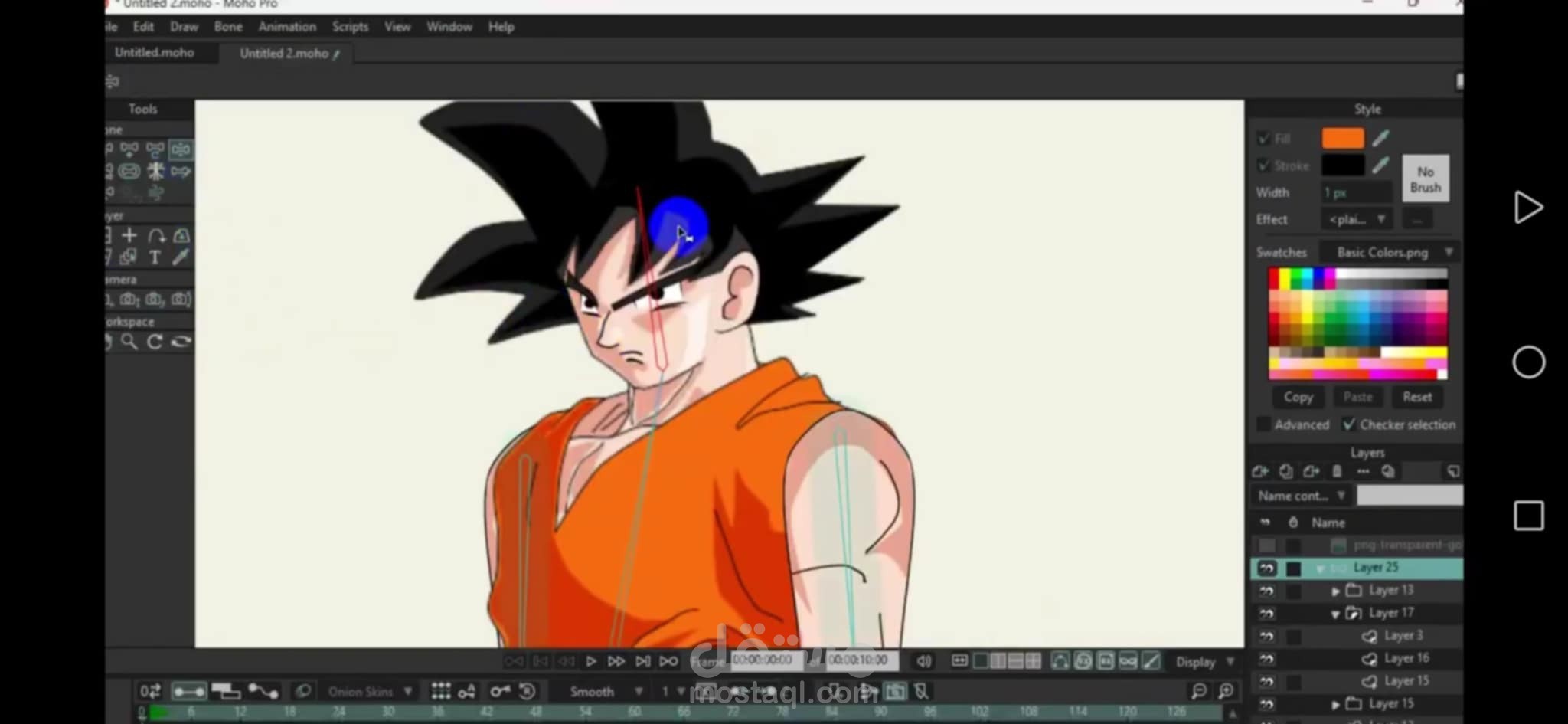The height and width of the screenshot is (724, 1568).
Task: Toggle the Fill checkbox
Action: (x=1264, y=139)
